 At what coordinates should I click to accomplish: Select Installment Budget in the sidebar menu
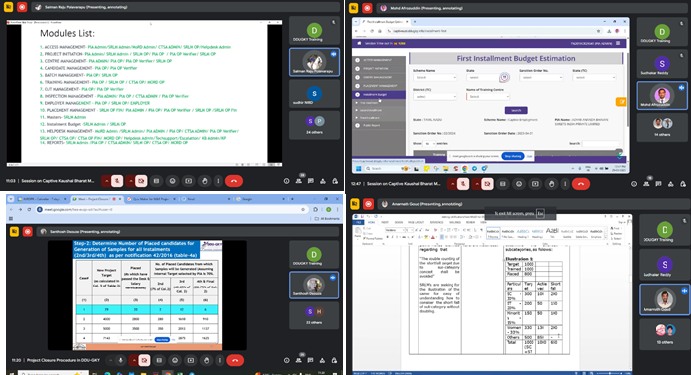pos(379,95)
